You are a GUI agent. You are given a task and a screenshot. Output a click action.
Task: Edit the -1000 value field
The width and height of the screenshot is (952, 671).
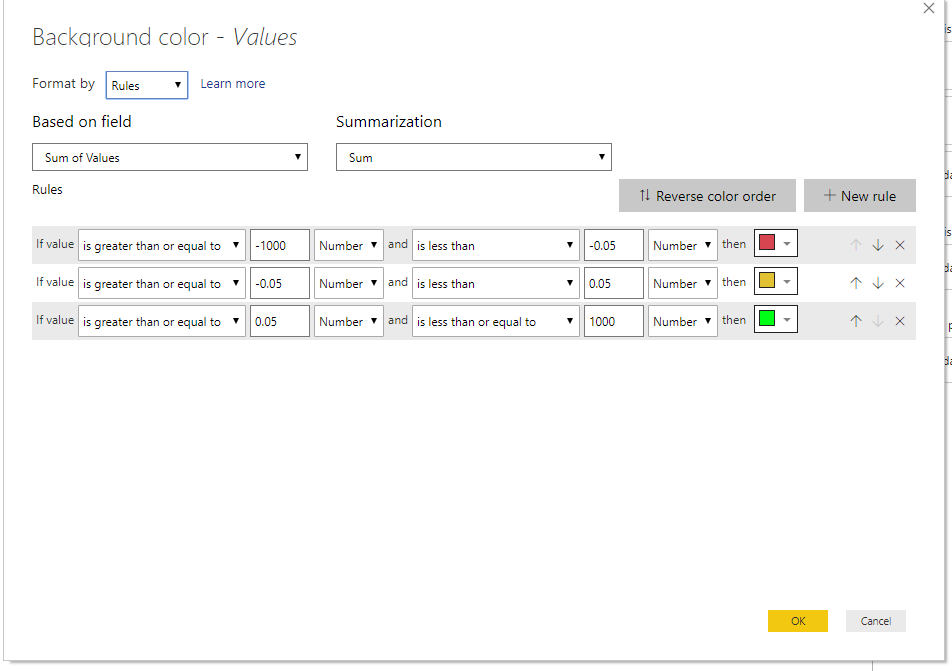[280, 245]
